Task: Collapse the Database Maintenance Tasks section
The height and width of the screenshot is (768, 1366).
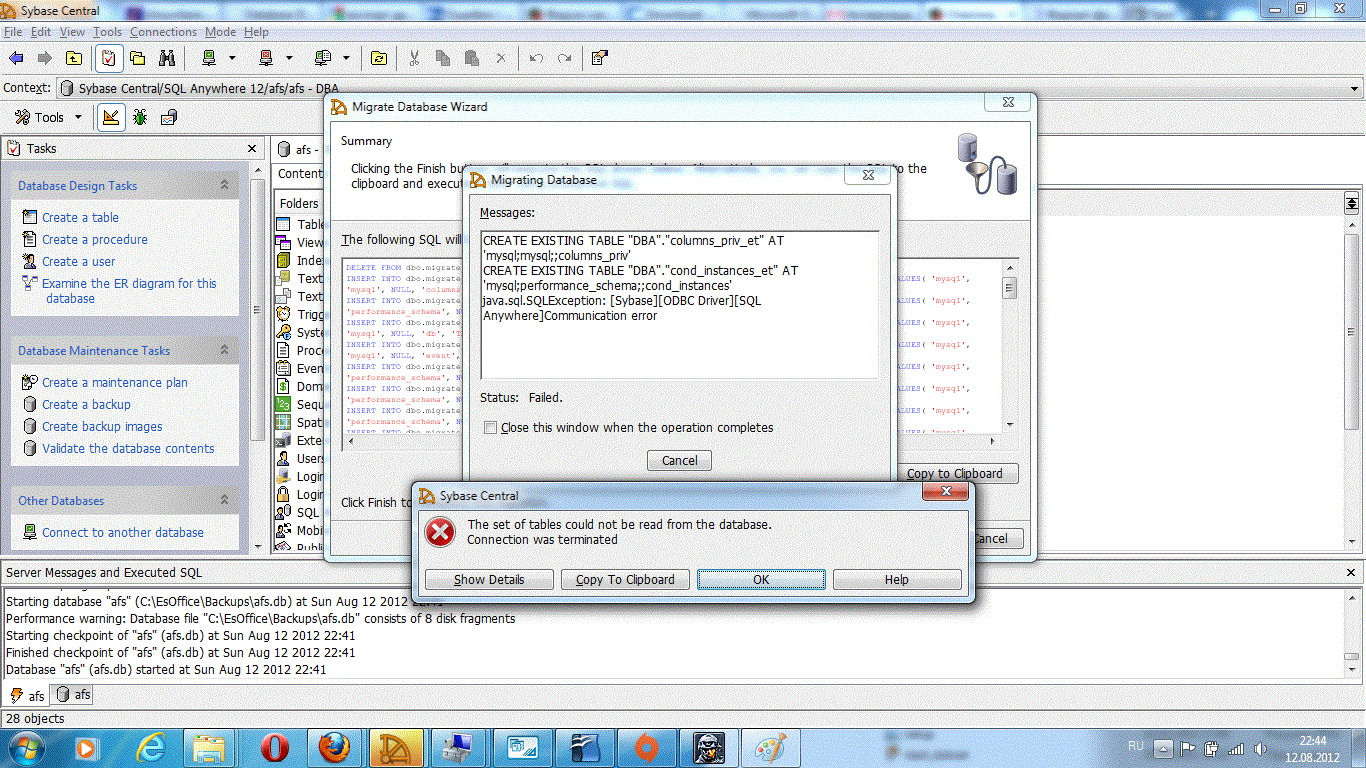Action: tap(224, 350)
